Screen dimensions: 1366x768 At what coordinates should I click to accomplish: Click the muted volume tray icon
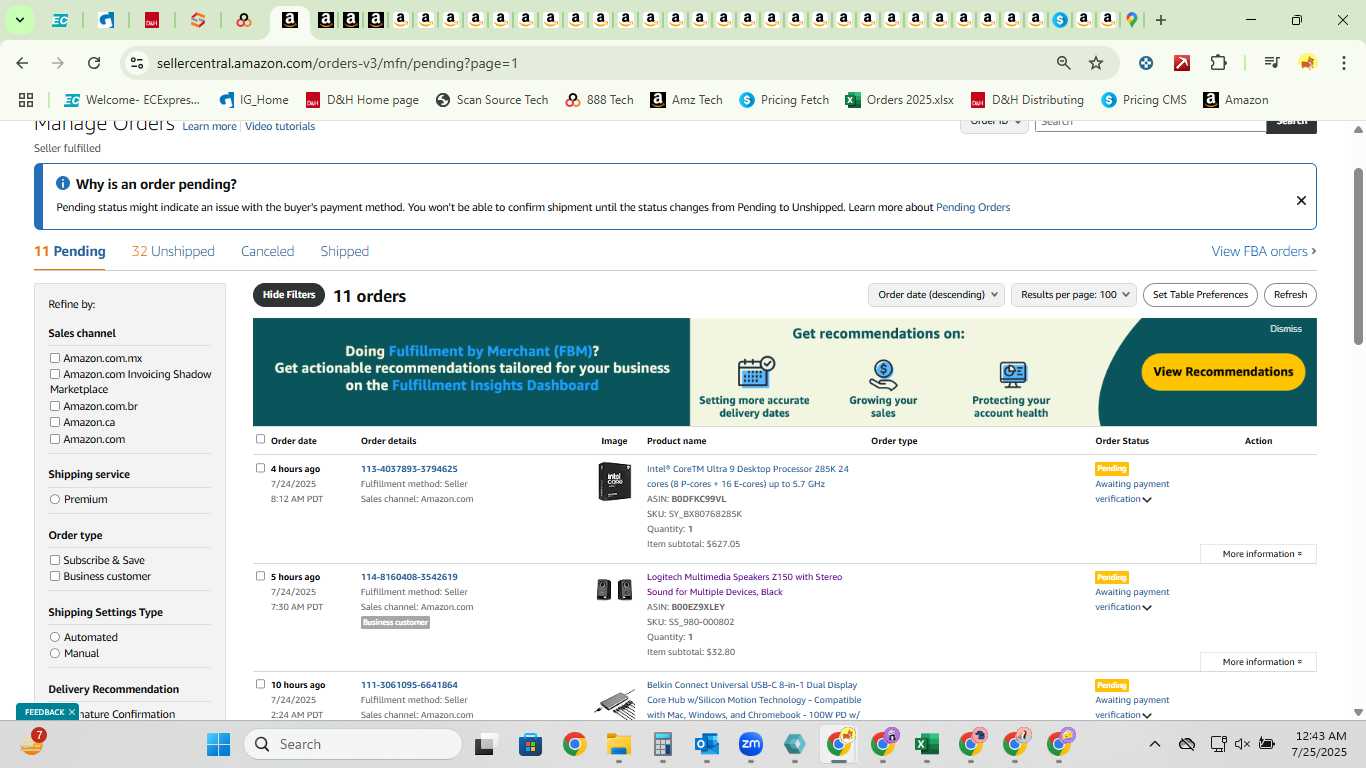click(1242, 744)
